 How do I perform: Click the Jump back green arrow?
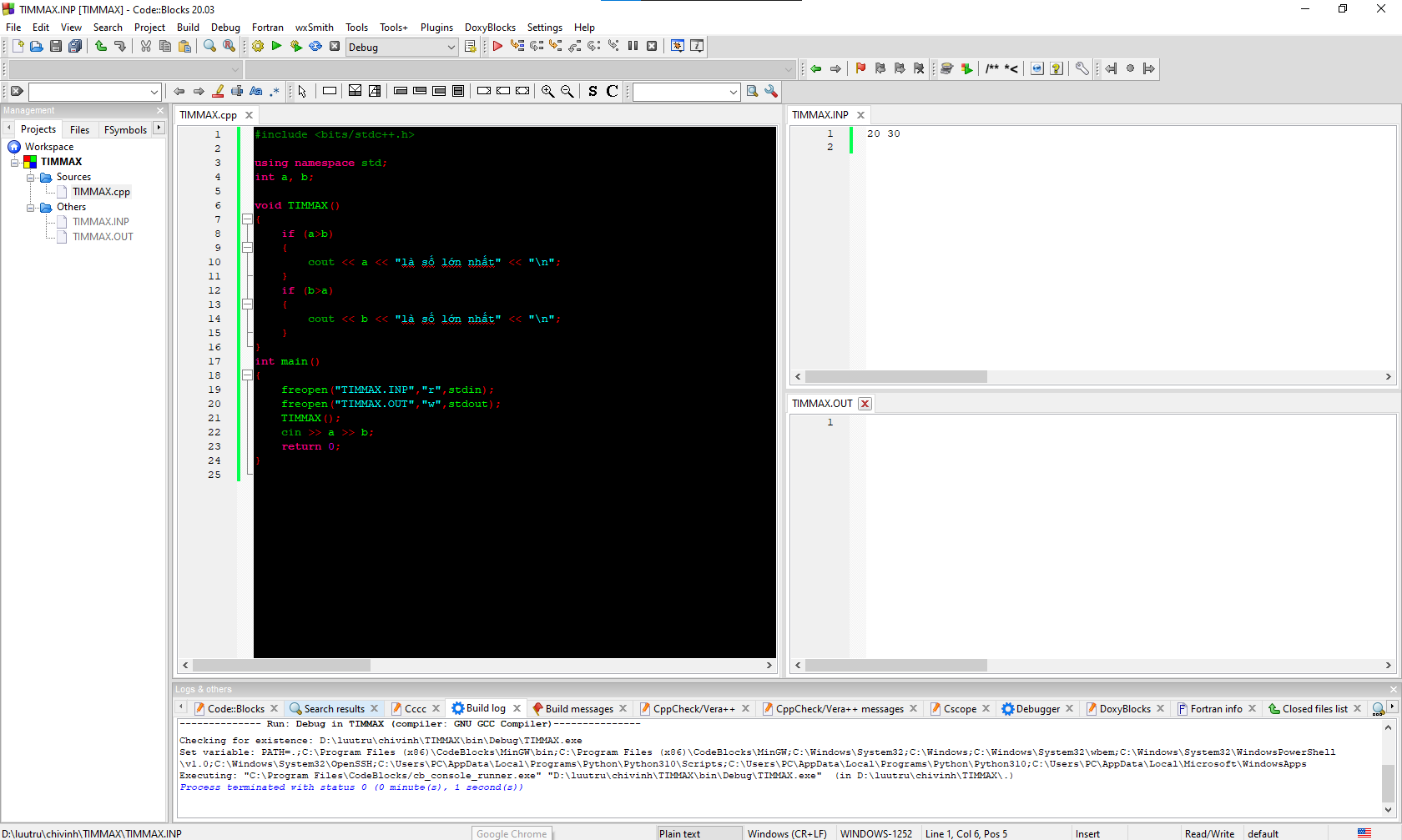pos(816,69)
